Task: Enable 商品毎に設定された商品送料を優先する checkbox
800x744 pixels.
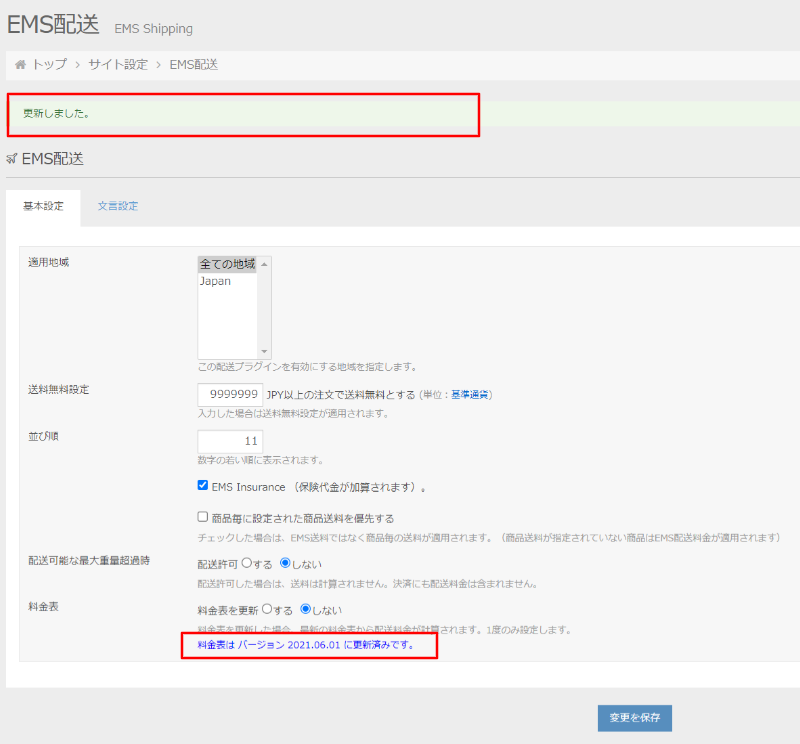Action: pyautogui.click(x=203, y=518)
